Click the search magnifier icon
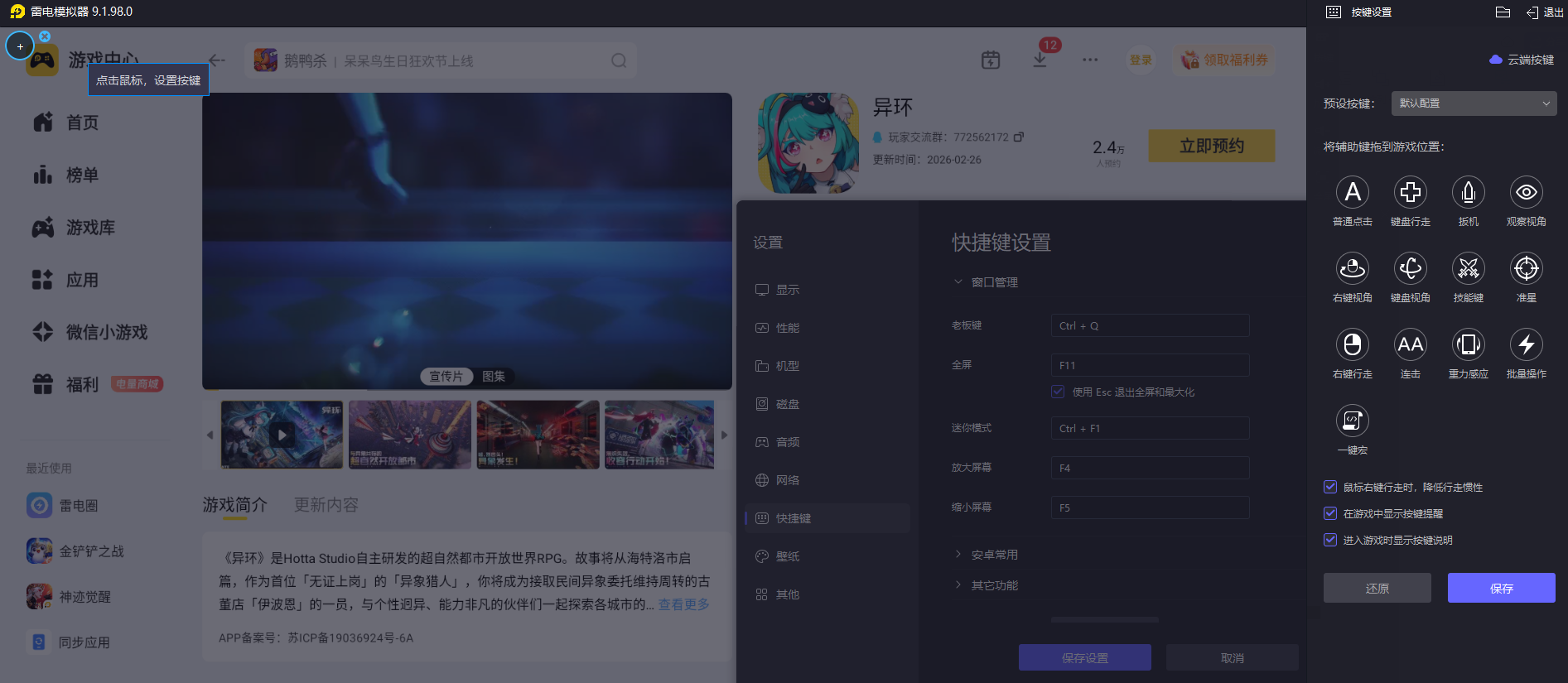 (x=619, y=60)
